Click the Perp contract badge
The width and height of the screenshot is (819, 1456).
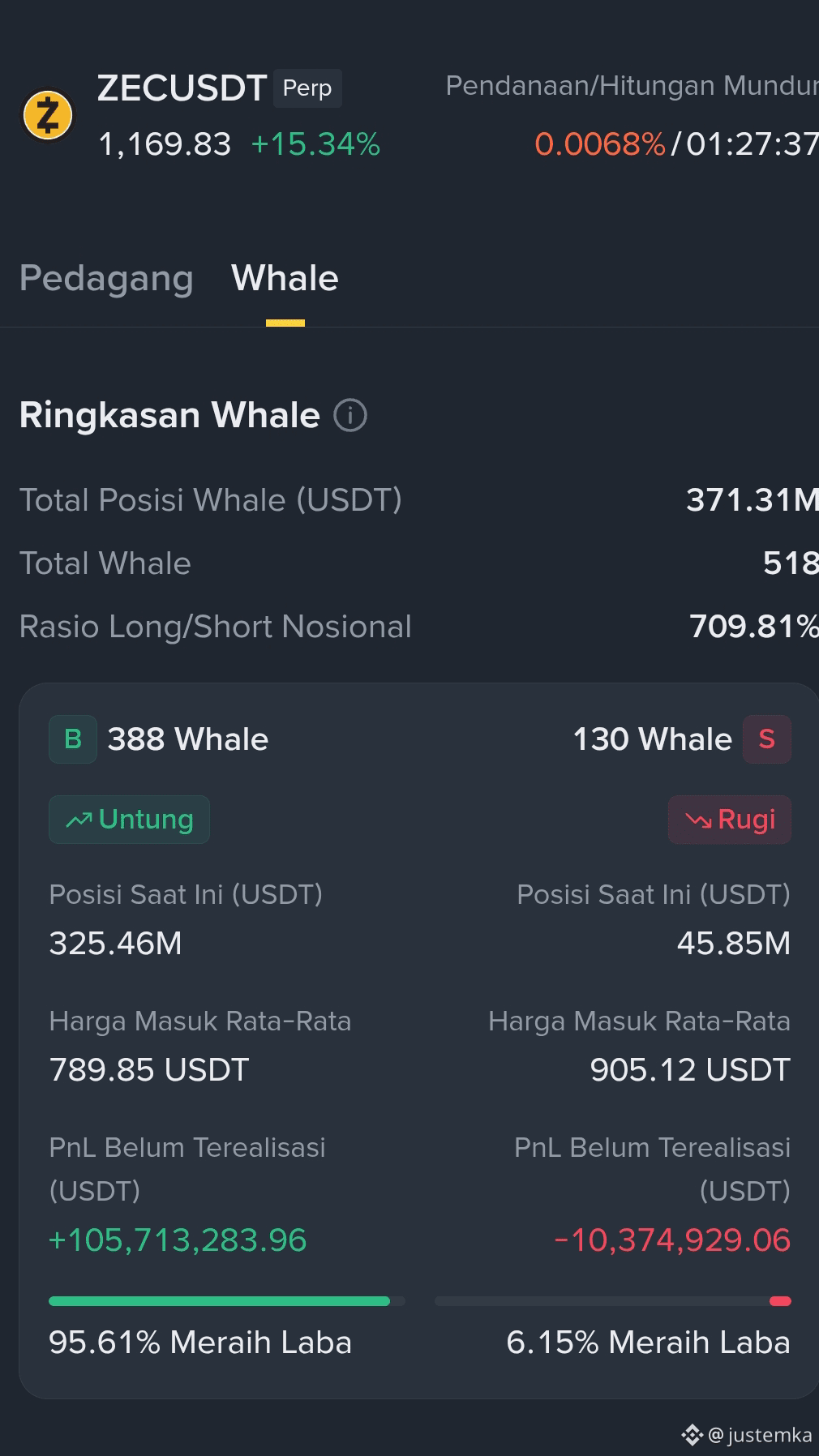click(307, 88)
